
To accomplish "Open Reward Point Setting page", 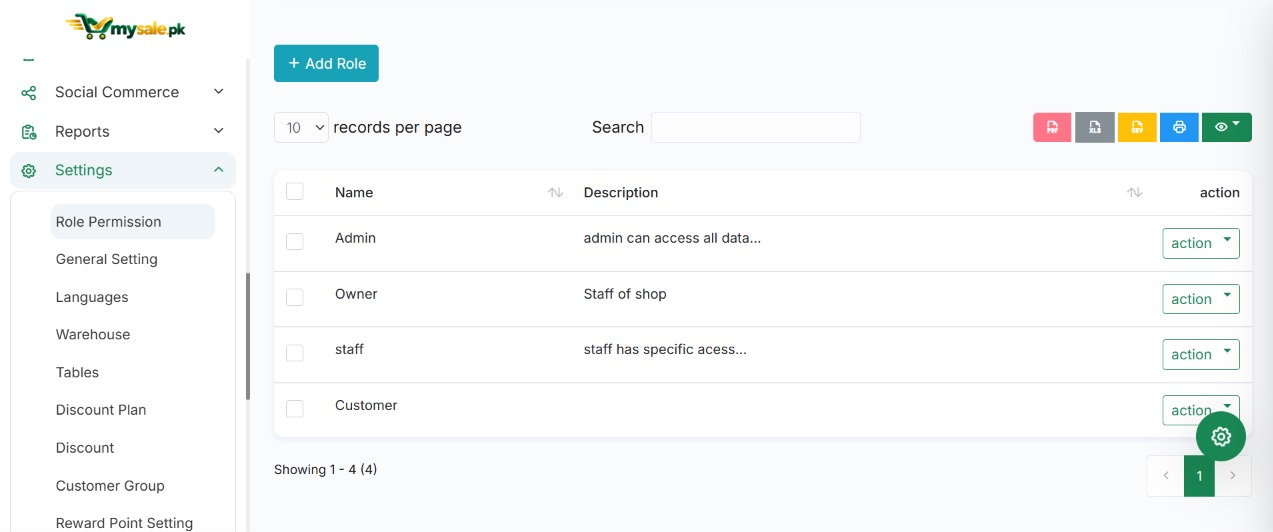I will pyautogui.click(x=124, y=523).
